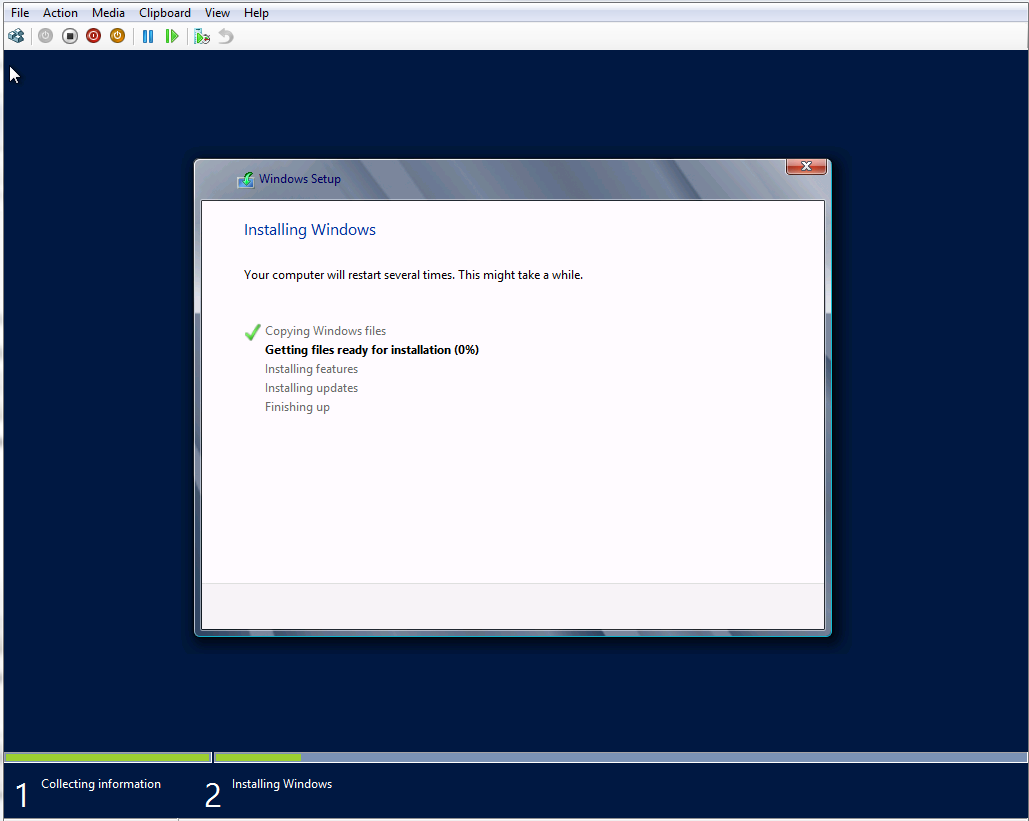Click the Ctrl+Alt+Delete toolbar icon
Screen dimensions: 1029x821
click(16, 36)
